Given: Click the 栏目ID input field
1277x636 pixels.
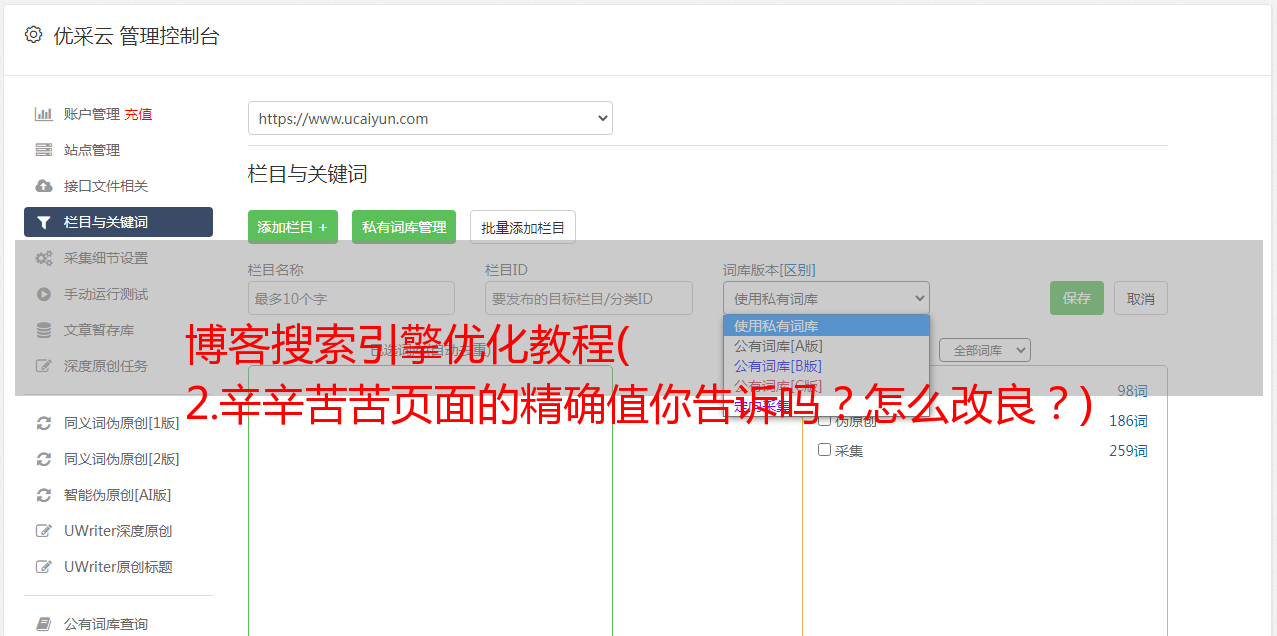Looking at the screenshot, I should (589, 298).
